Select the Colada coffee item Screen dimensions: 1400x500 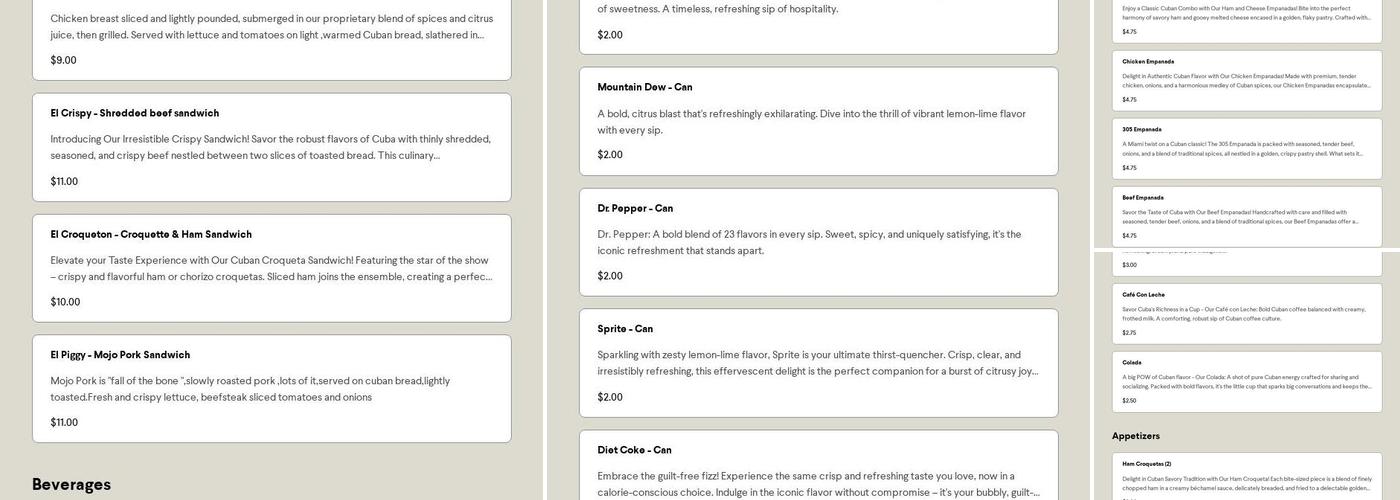[x=1246, y=381]
